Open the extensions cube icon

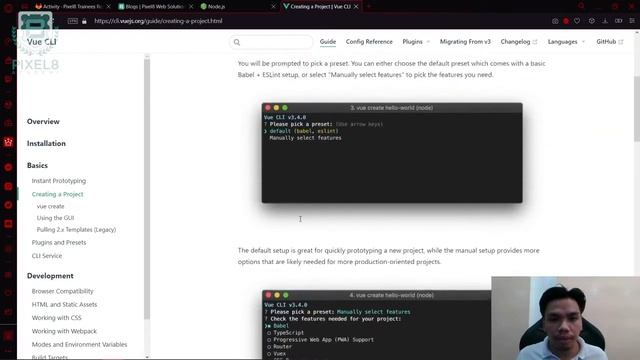point(591,21)
